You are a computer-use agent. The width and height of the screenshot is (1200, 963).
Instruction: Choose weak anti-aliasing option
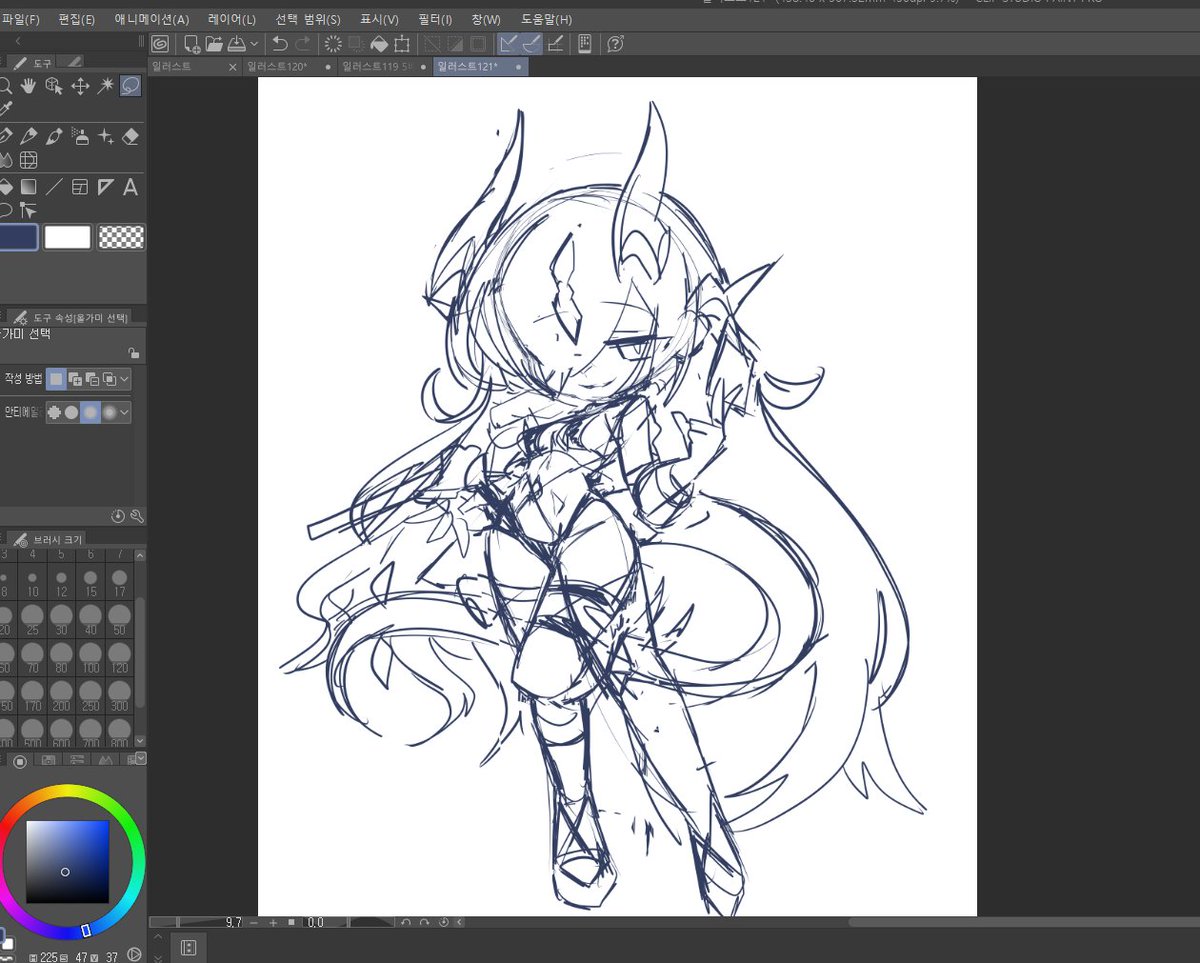click(x=72, y=412)
